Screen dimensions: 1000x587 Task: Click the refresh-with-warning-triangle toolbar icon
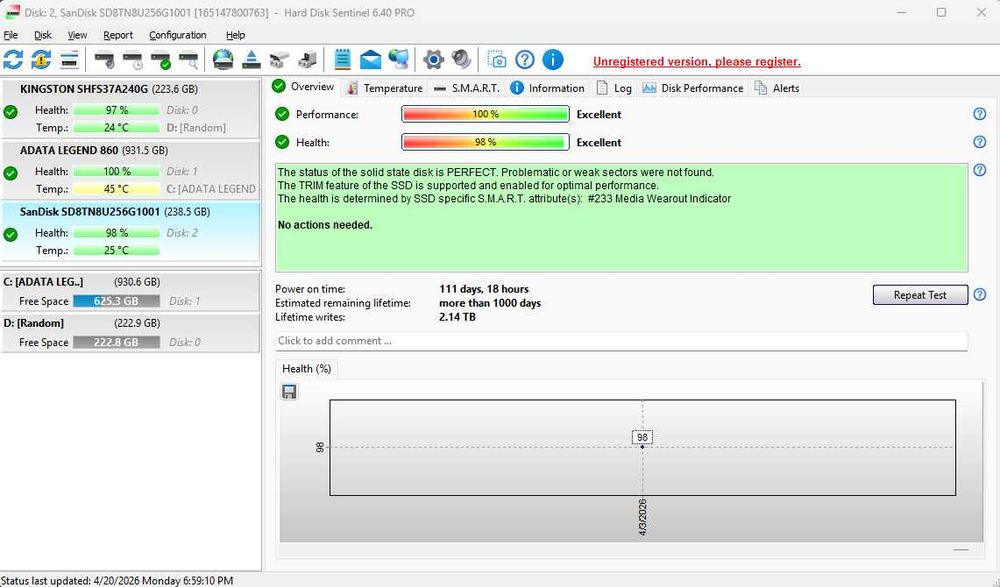point(41,60)
